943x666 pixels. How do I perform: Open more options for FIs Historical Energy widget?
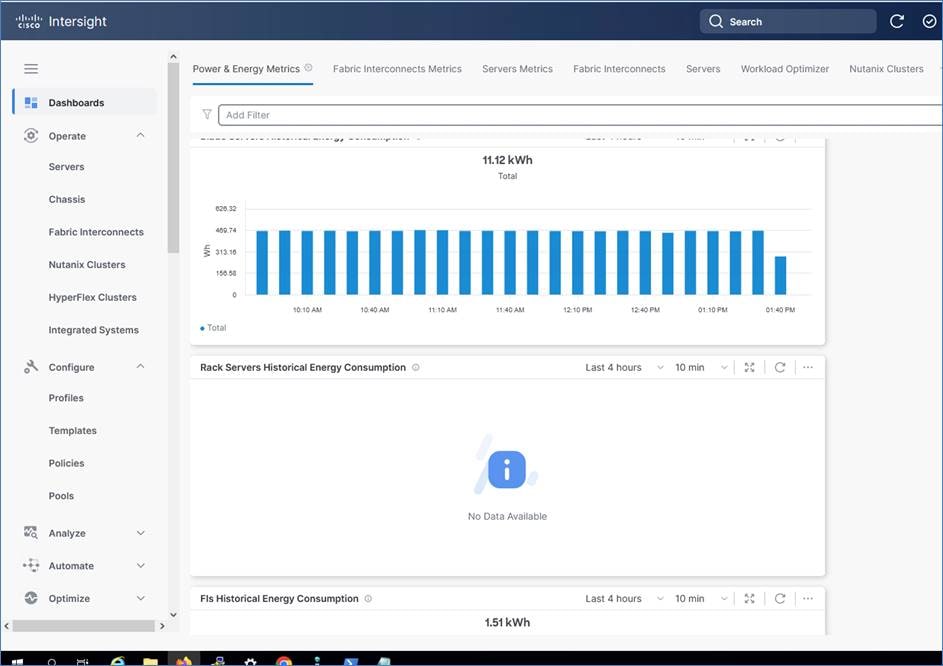[x=808, y=599]
